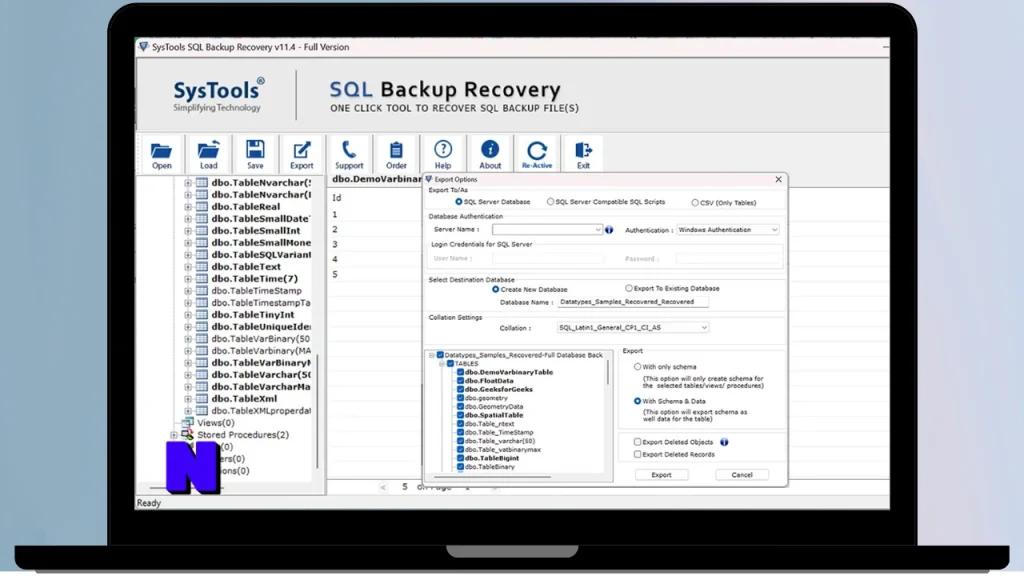Close the Export Options dialog

[778, 179]
